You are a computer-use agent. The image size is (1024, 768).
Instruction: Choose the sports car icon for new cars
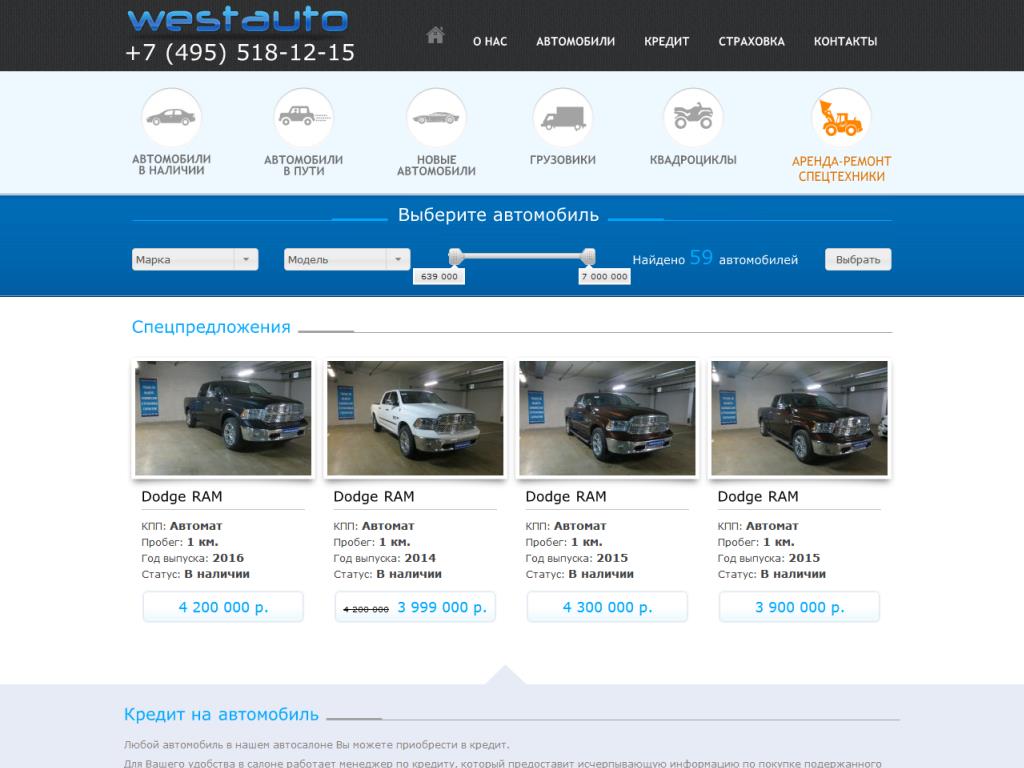point(436,118)
